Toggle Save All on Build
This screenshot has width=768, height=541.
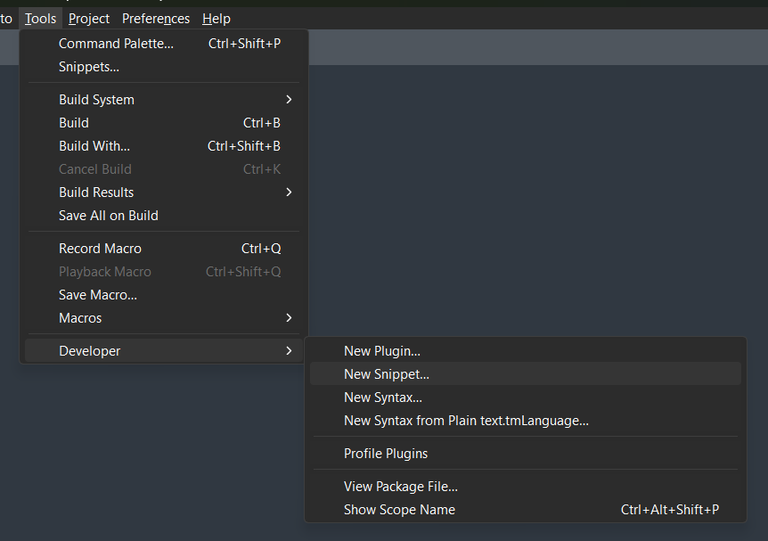click(x=108, y=215)
